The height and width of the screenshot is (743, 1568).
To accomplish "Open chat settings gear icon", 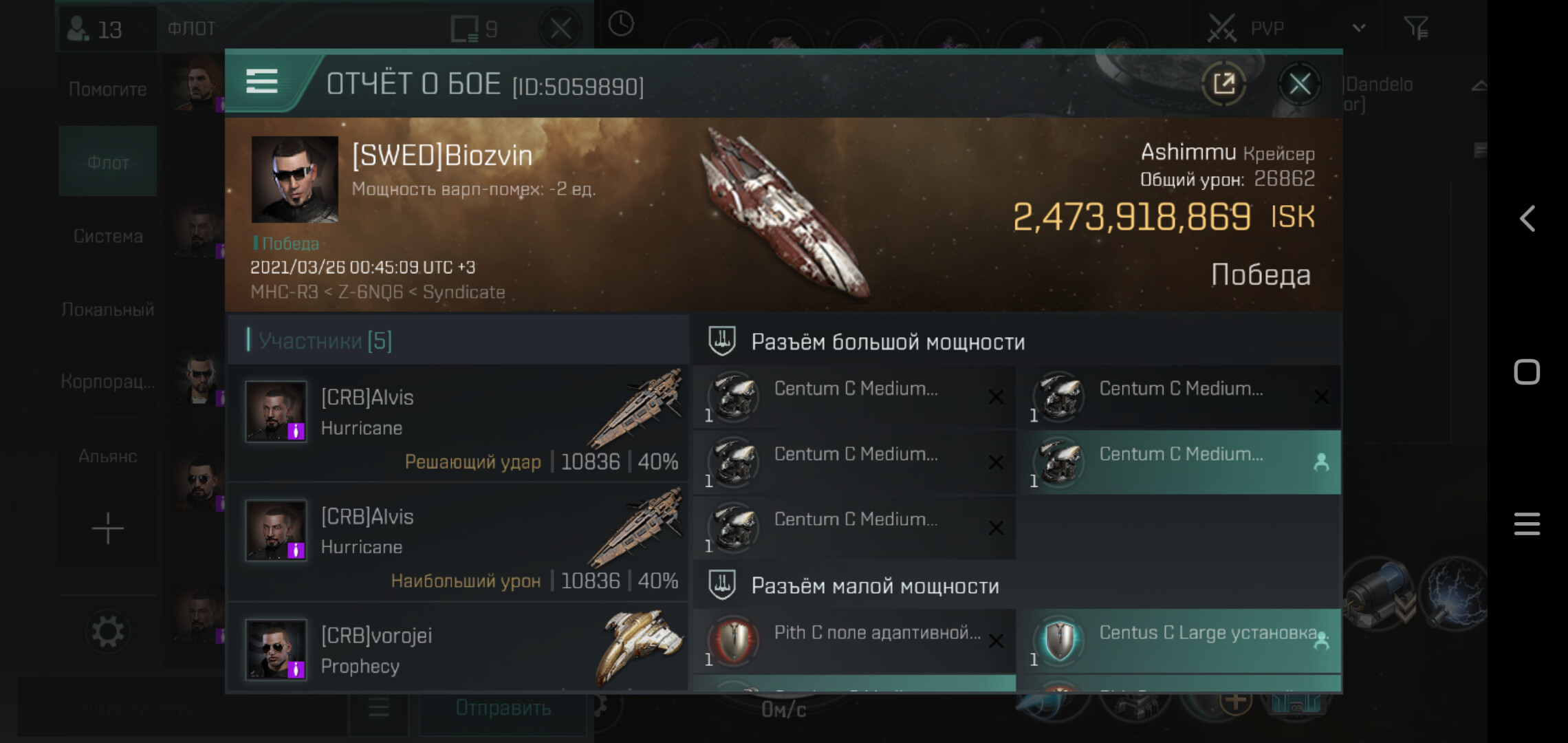I will 108,632.
